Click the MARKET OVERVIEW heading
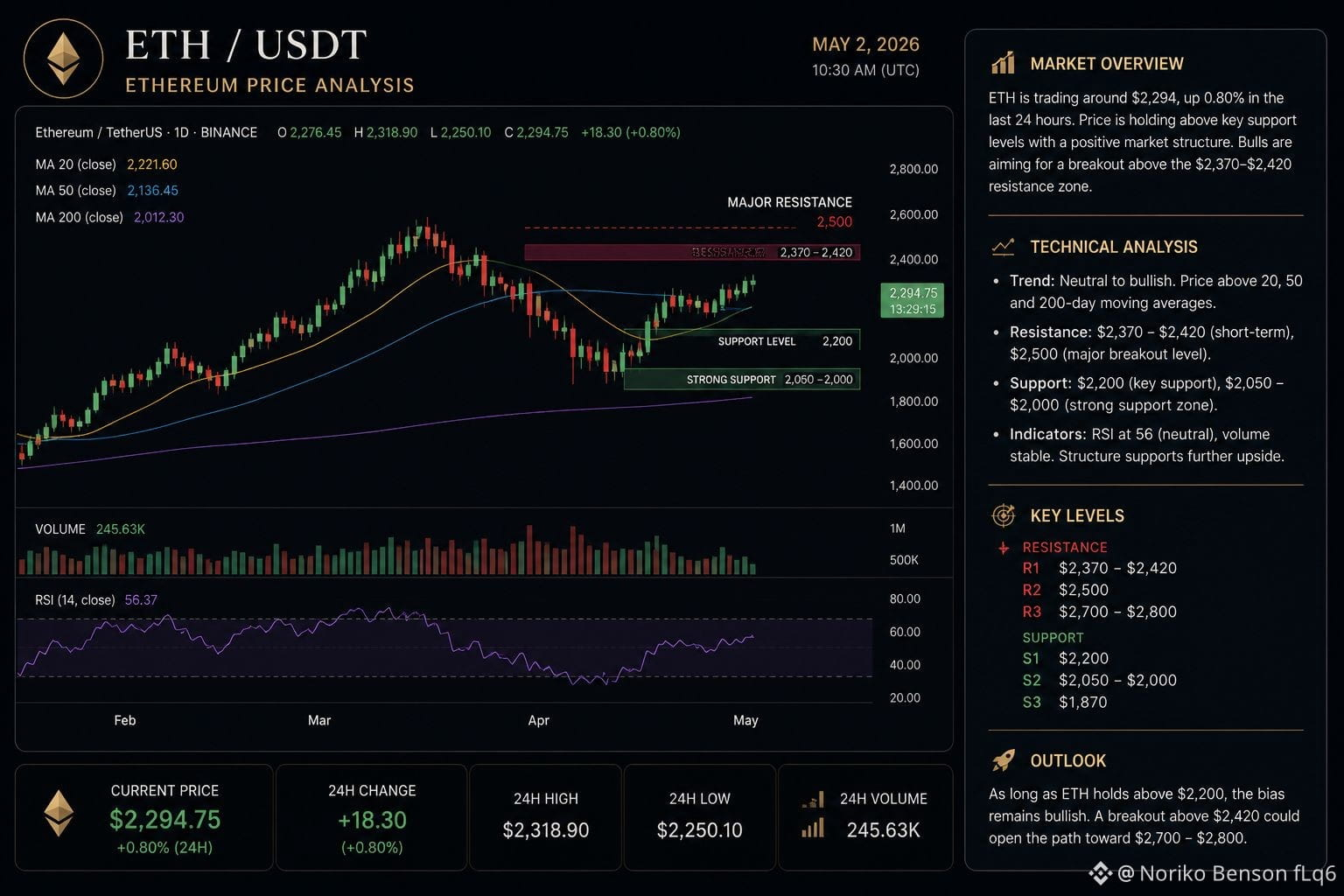 click(x=1107, y=64)
